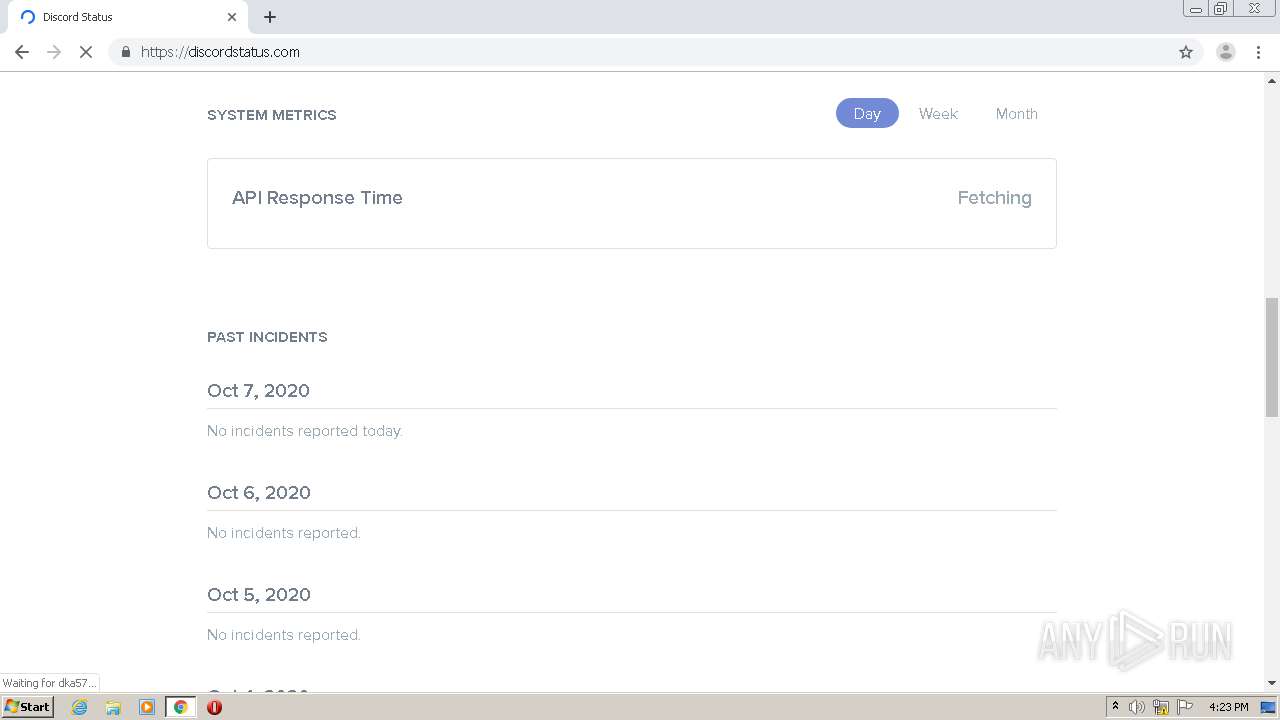1280x720 pixels.
Task: Open Windows Explorer folder icon in taskbar
Action: click(113, 707)
